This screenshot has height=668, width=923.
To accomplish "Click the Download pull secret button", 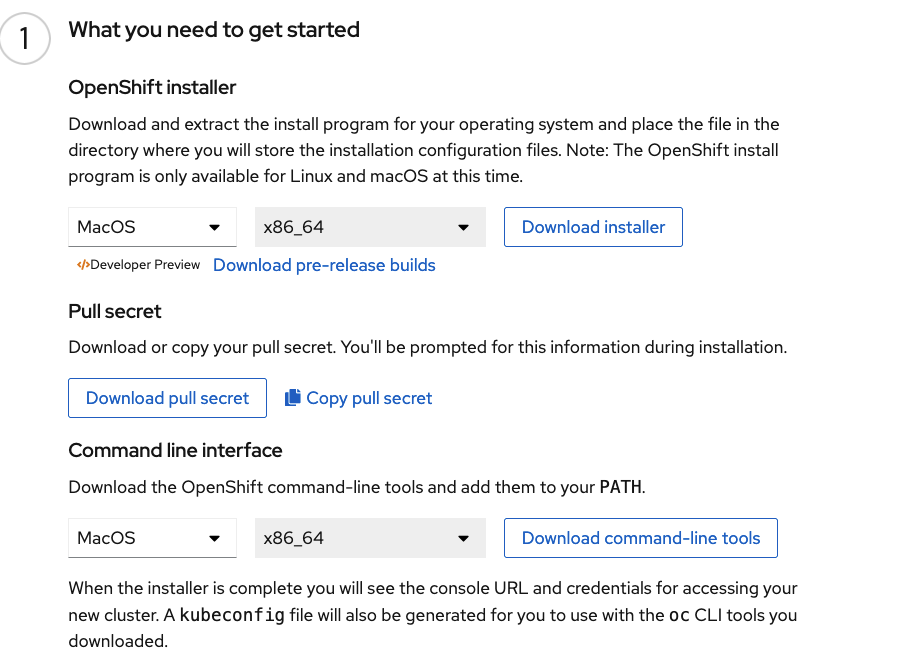I will (x=167, y=398).
